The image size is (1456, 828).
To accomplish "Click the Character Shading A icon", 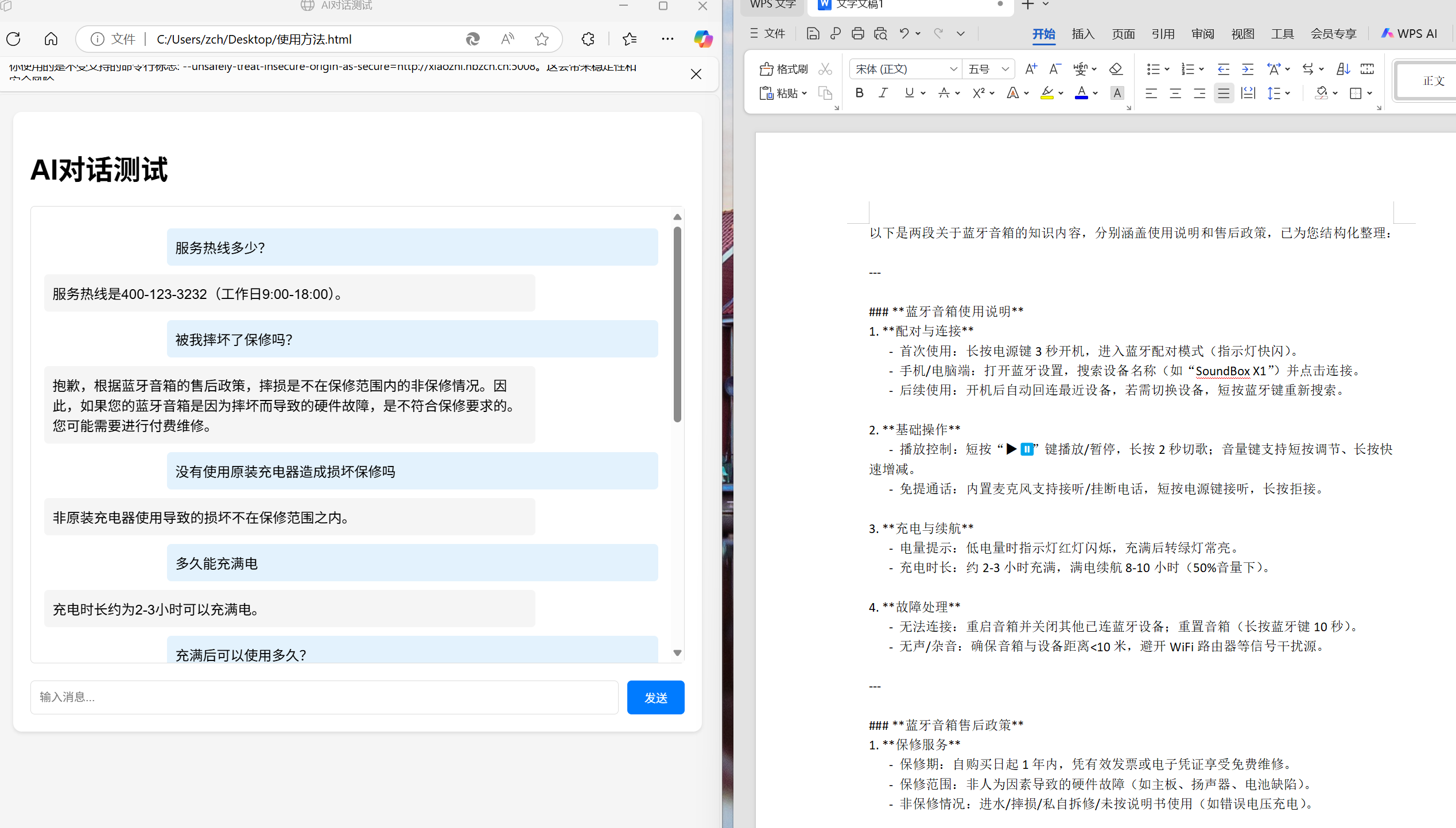I will pos(1117,93).
